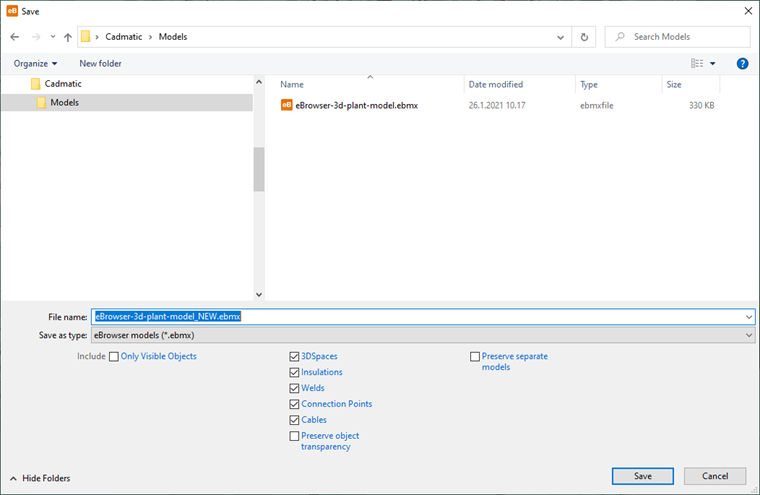
Task: Click the change view layout icon
Action: [x=698, y=63]
